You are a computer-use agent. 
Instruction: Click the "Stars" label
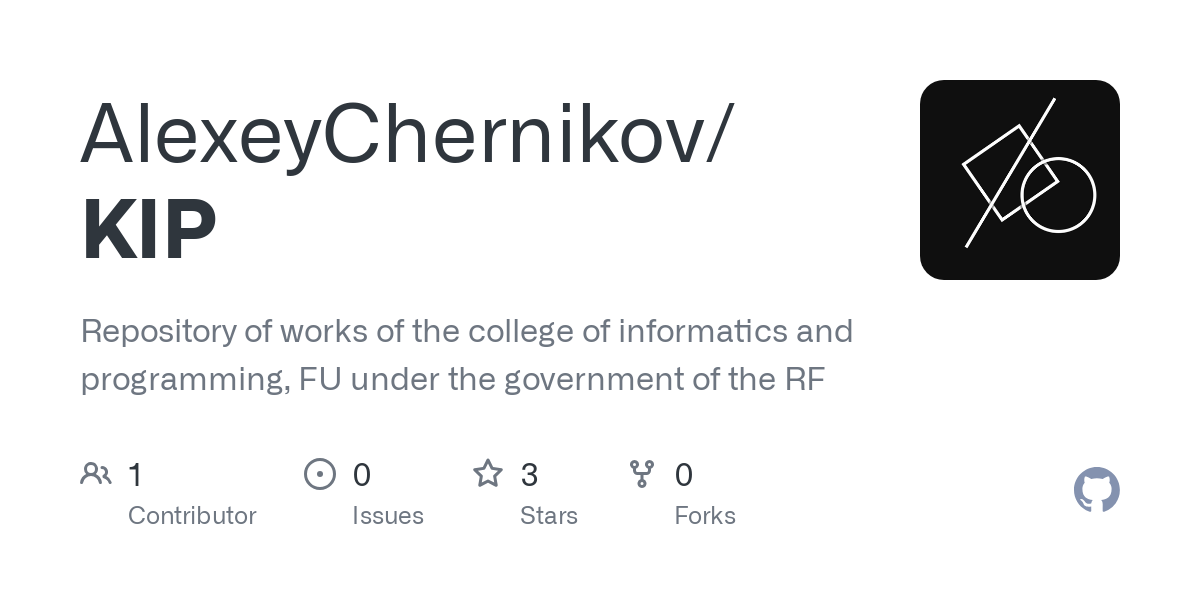point(549,516)
